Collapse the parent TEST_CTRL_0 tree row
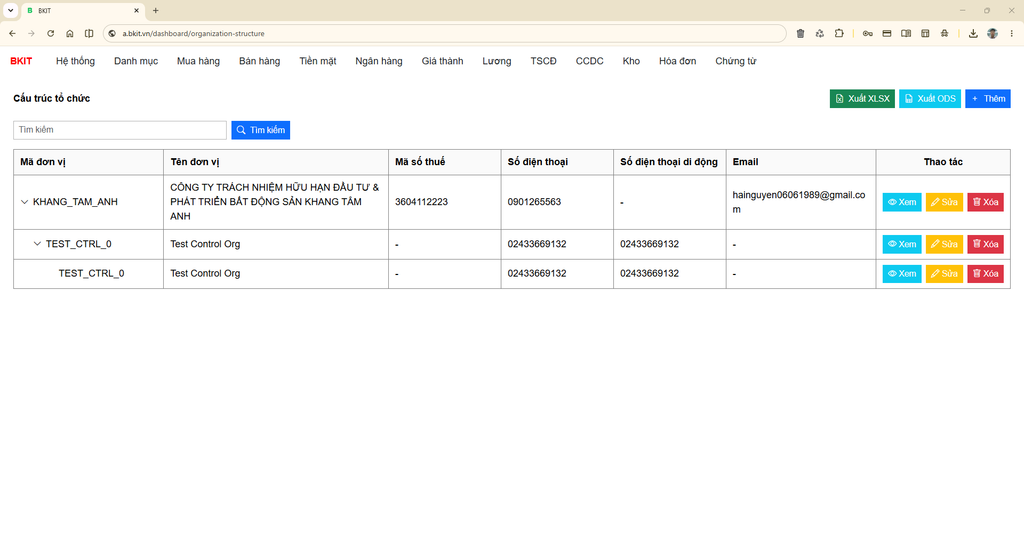Image resolution: width=1024 pixels, height=550 pixels. pos(37,244)
